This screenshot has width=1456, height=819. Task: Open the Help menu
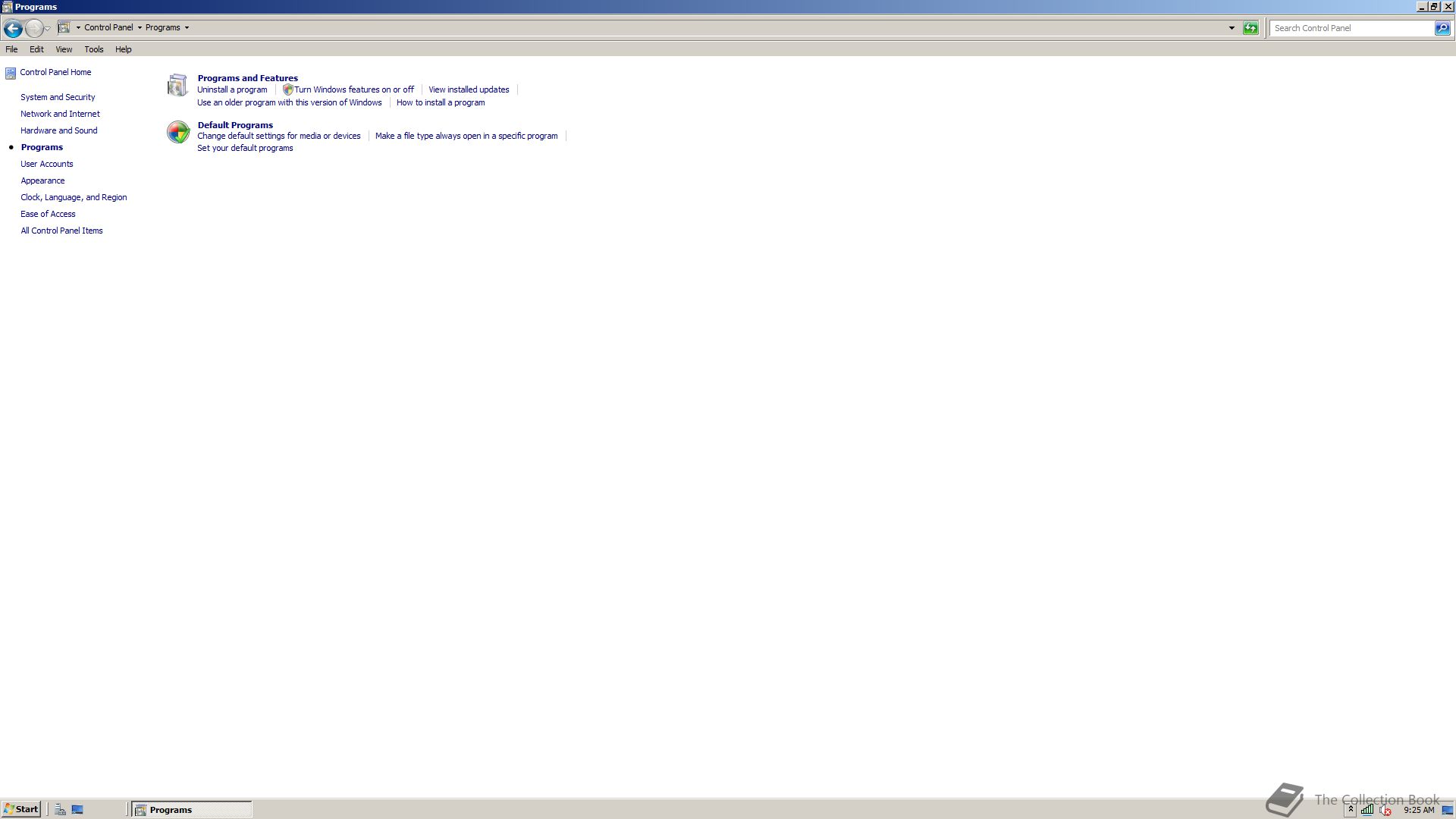click(x=124, y=49)
